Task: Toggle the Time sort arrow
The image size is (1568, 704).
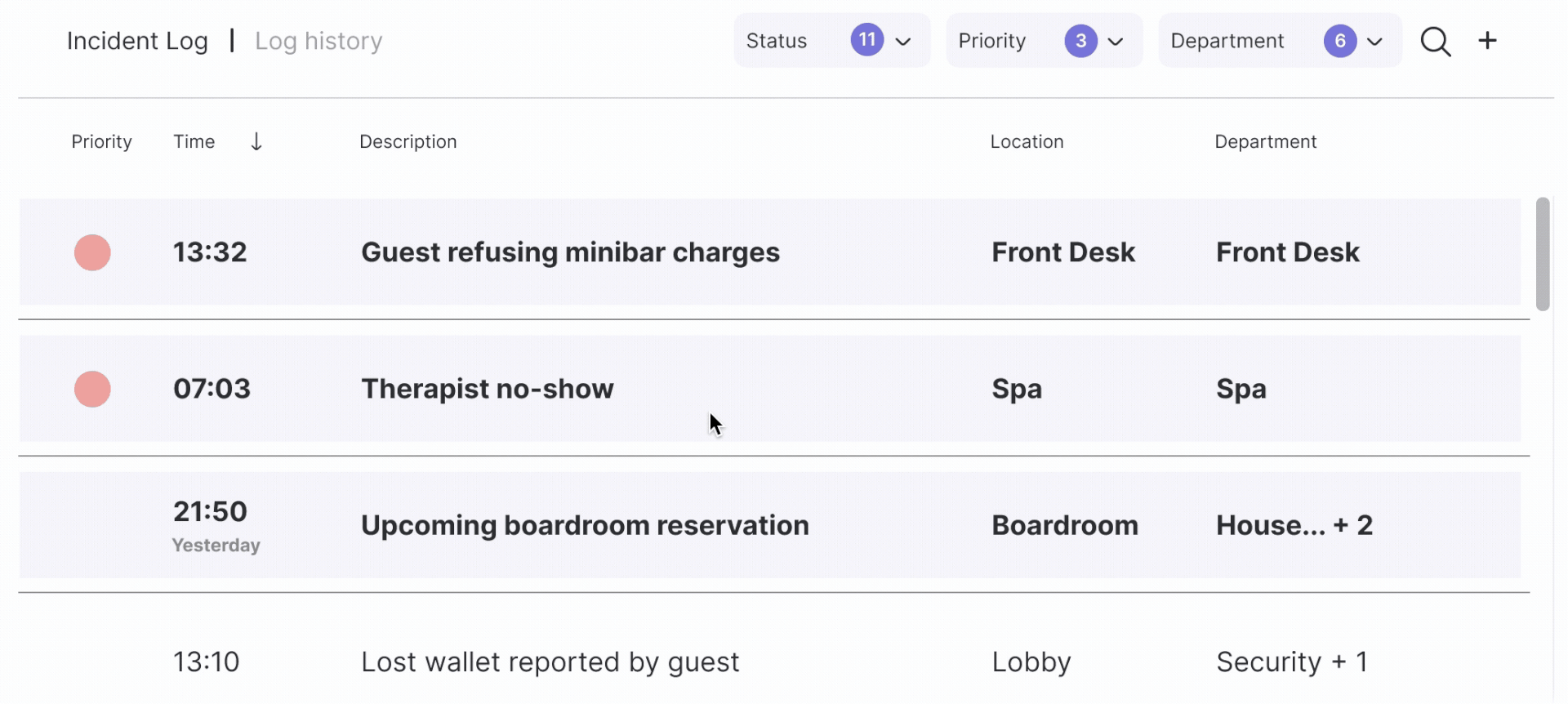Action: [256, 142]
